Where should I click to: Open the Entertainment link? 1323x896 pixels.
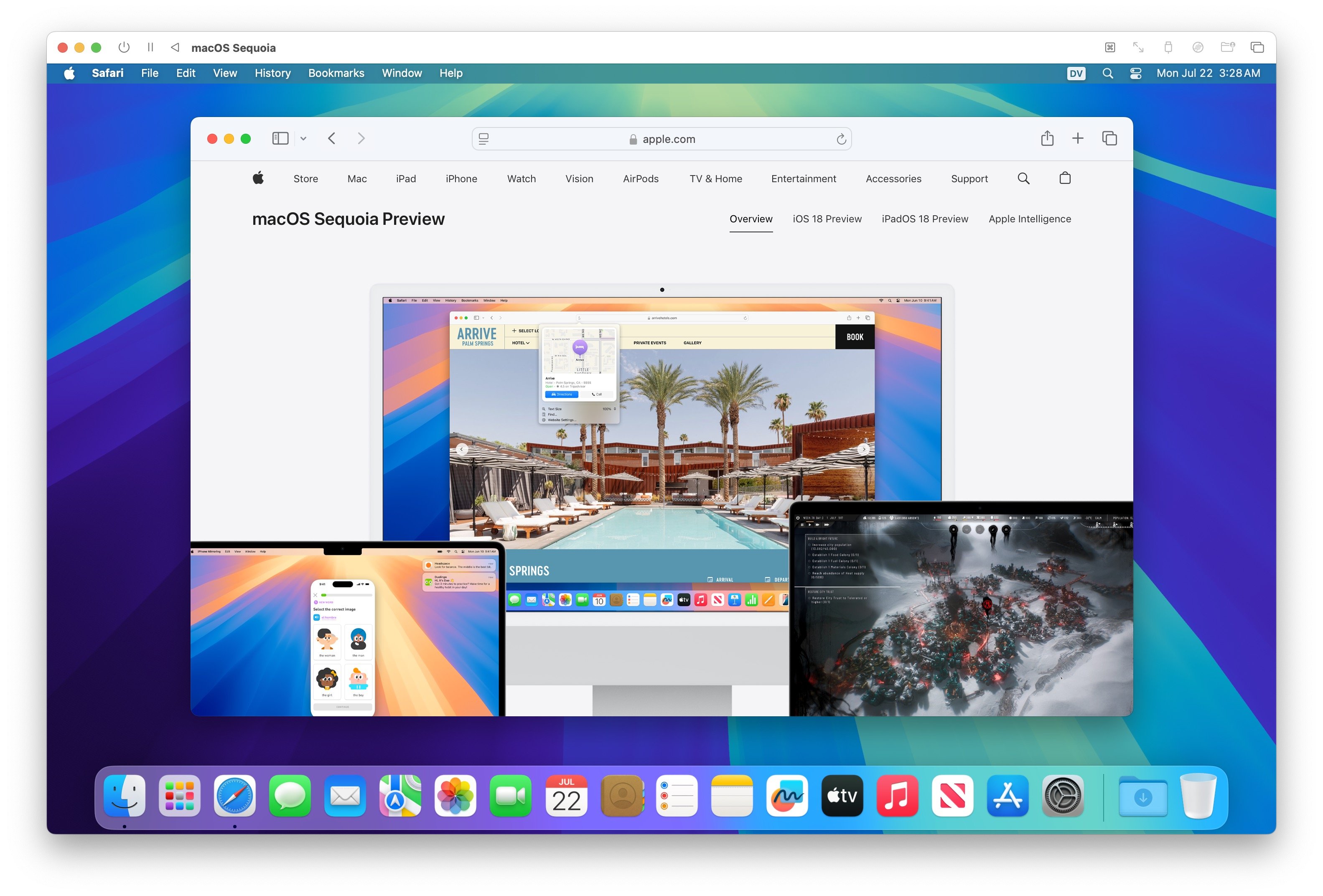click(803, 179)
